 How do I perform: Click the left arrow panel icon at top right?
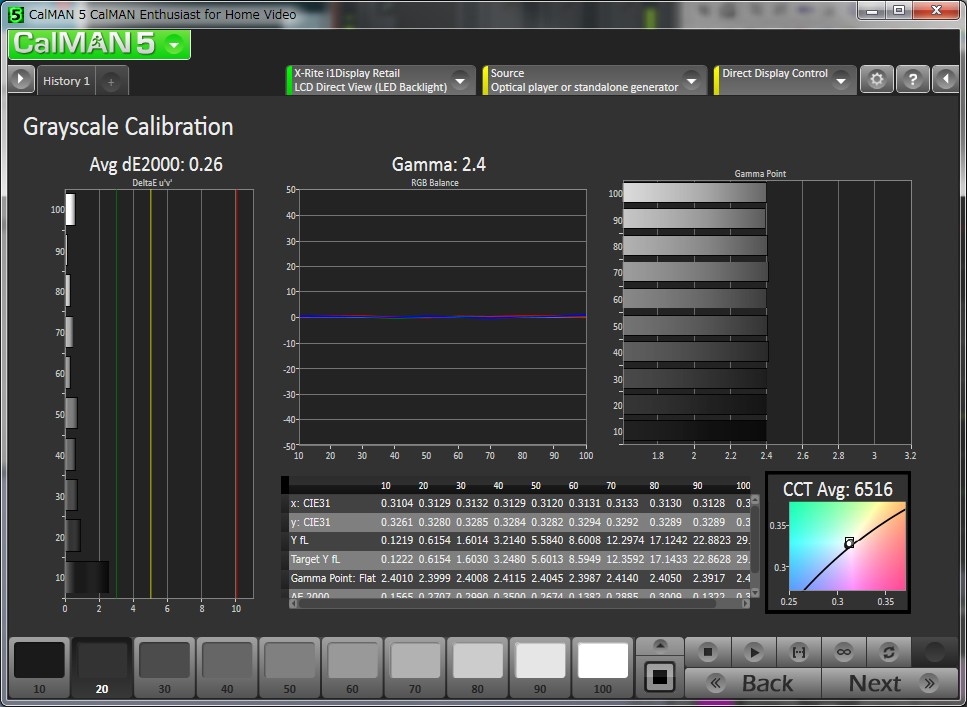[x=945, y=80]
